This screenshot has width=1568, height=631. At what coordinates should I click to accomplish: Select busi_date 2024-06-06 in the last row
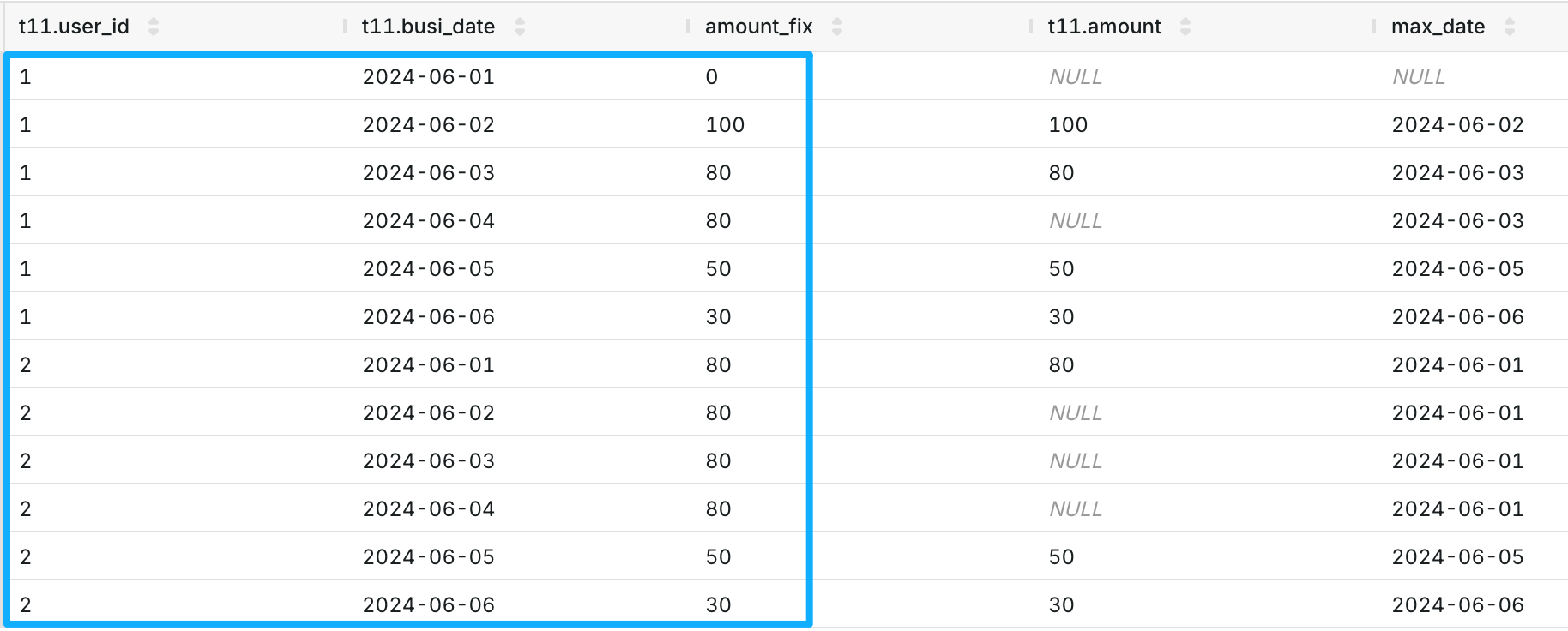point(429,605)
